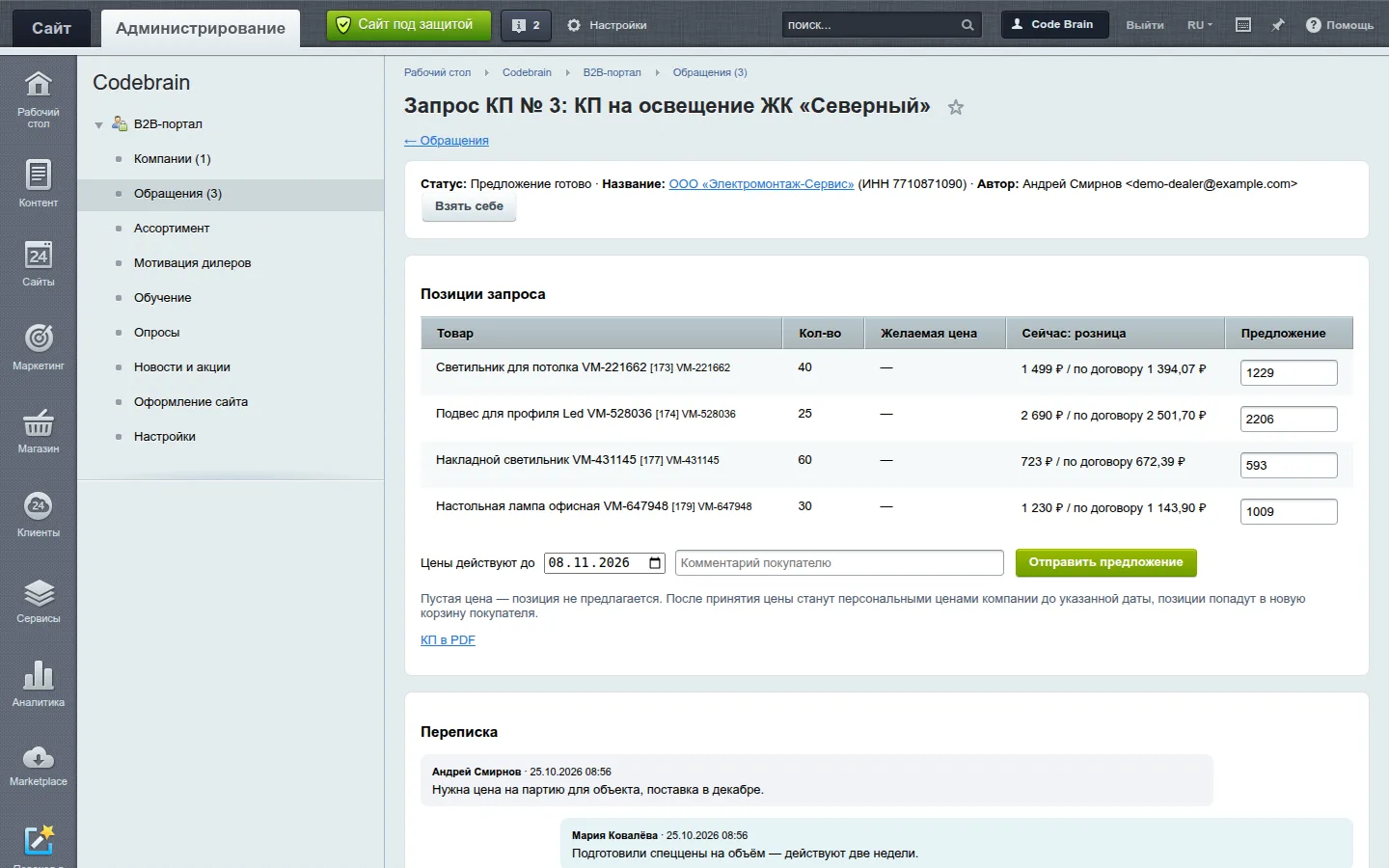Add page to favorites star

[x=955, y=107]
